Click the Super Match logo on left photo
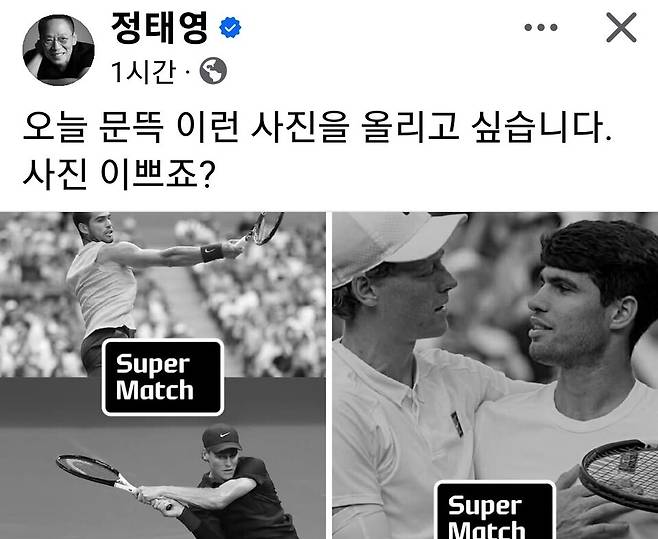 point(163,377)
